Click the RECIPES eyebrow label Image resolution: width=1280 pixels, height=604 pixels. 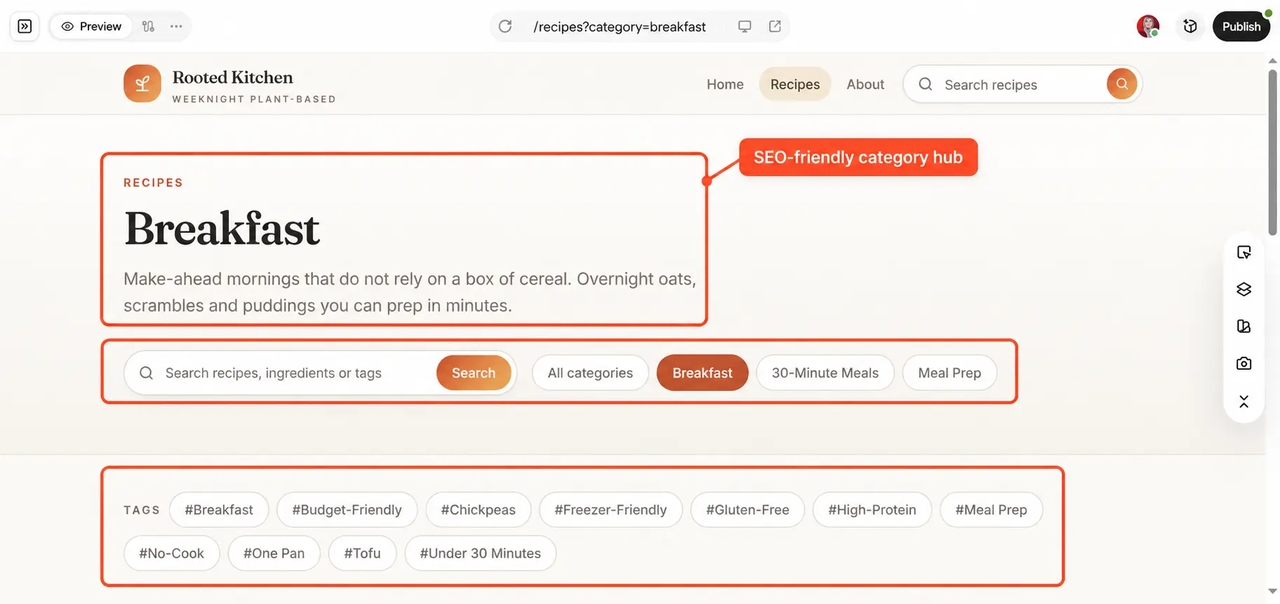coord(153,183)
